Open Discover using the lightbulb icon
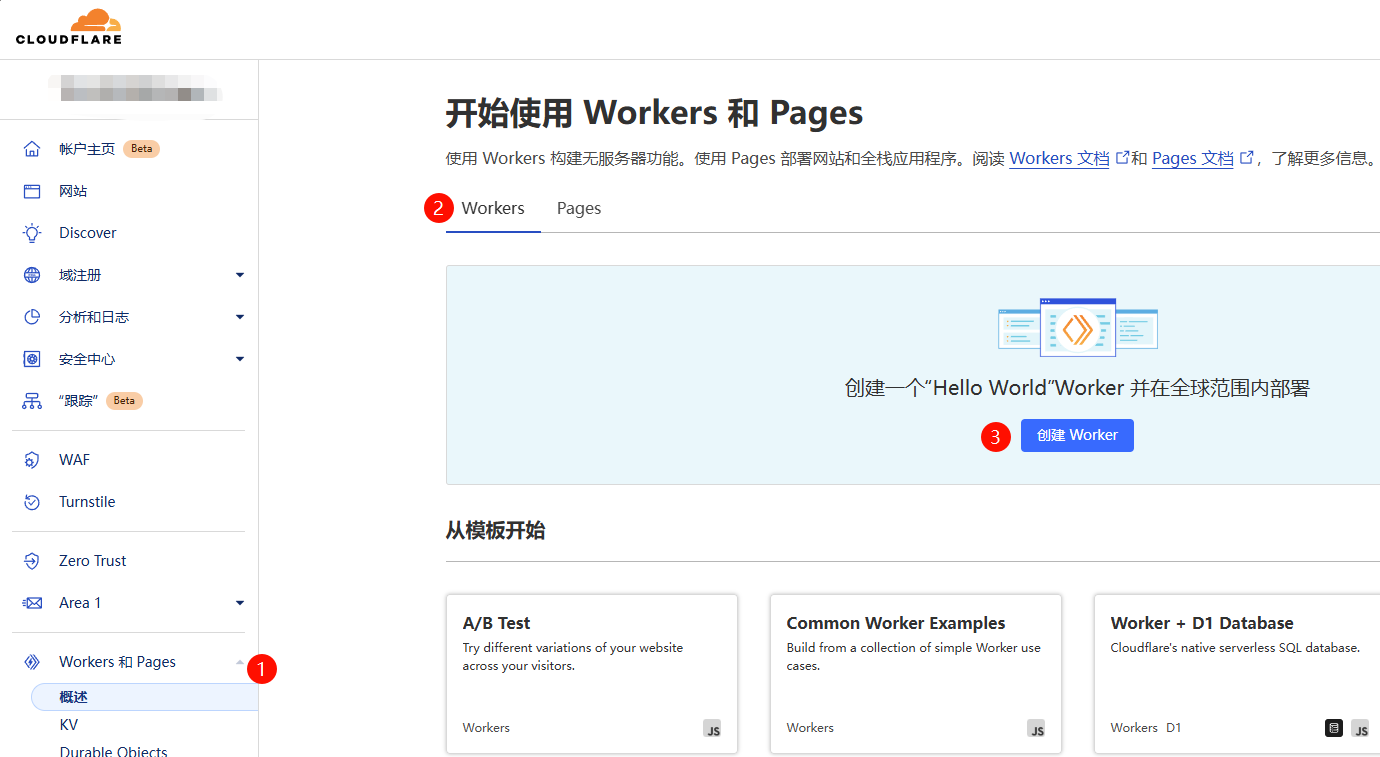 click(31, 232)
